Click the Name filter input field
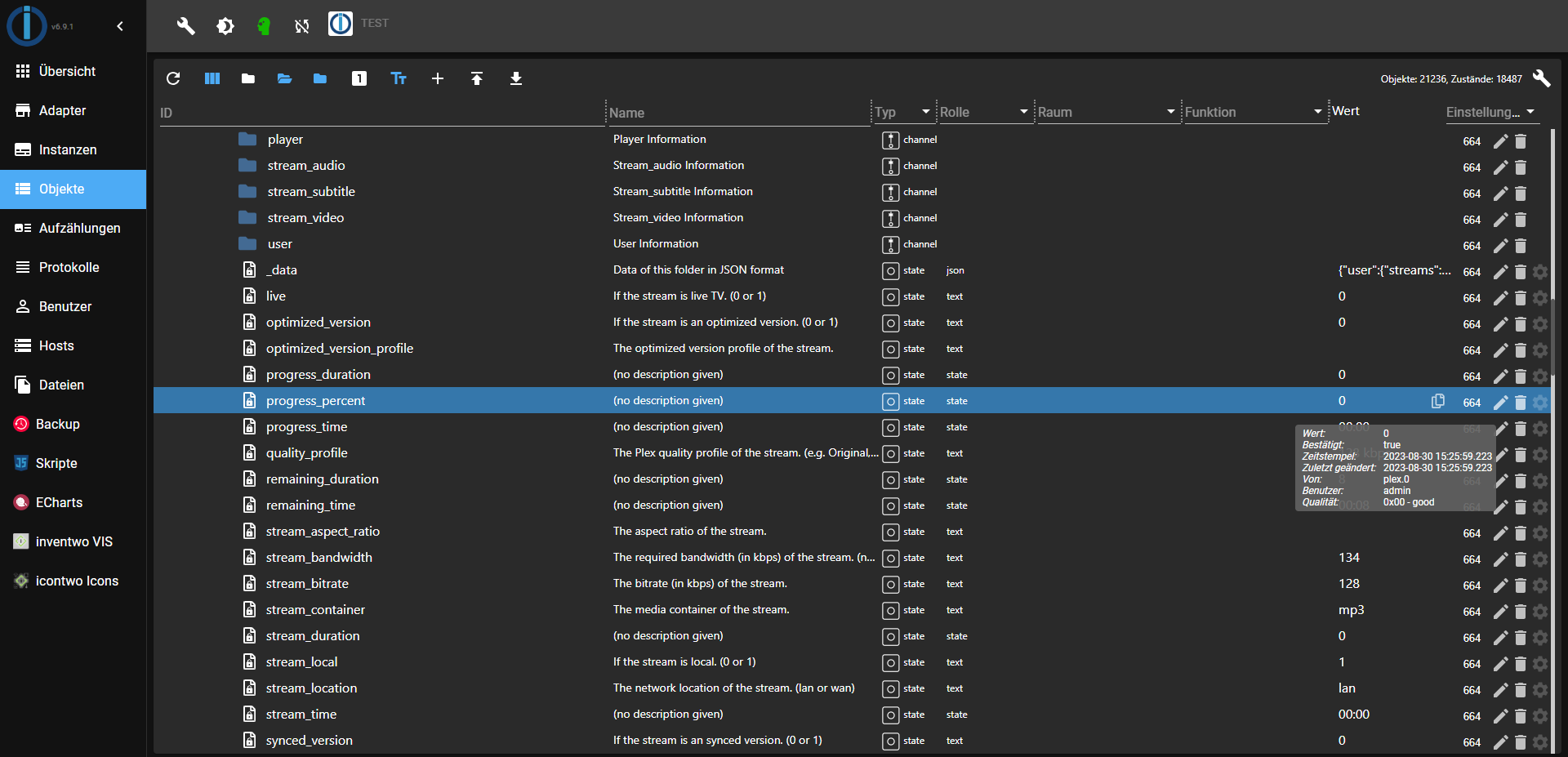The width and height of the screenshot is (1568, 757). click(x=739, y=113)
